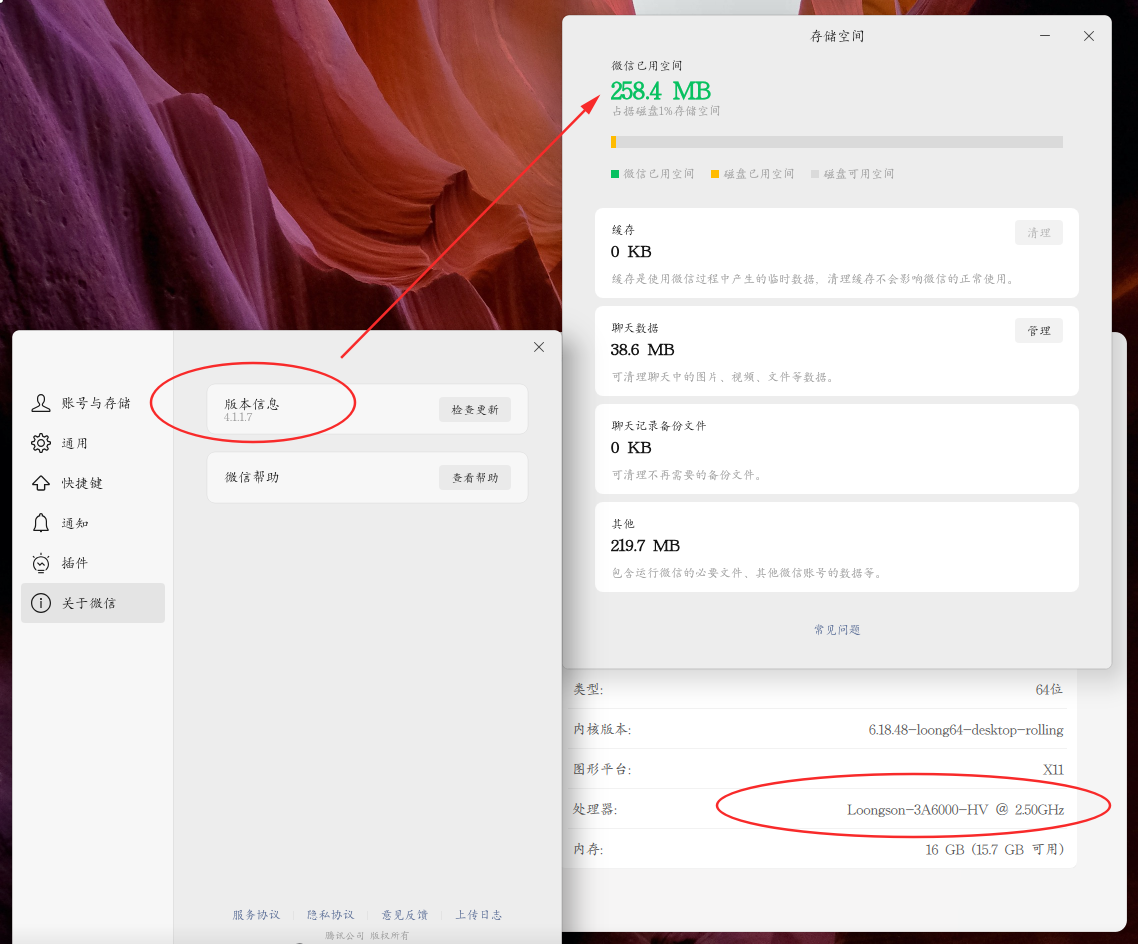Click the 16 GB memory value
This screenshot has width=1138, height=944.
(995, 850)
